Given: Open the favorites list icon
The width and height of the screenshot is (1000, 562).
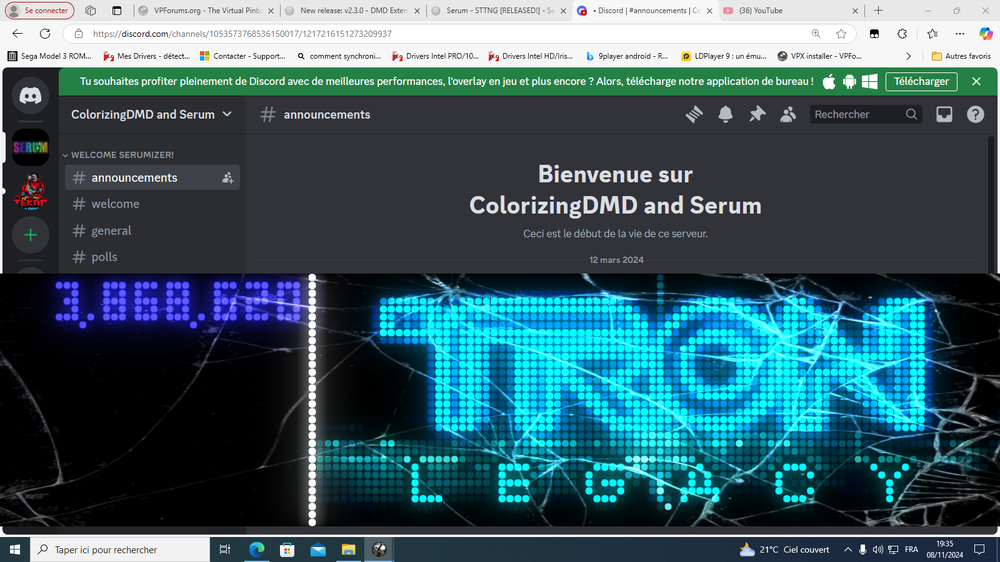Looking at the screenshot, I should 932,34.
